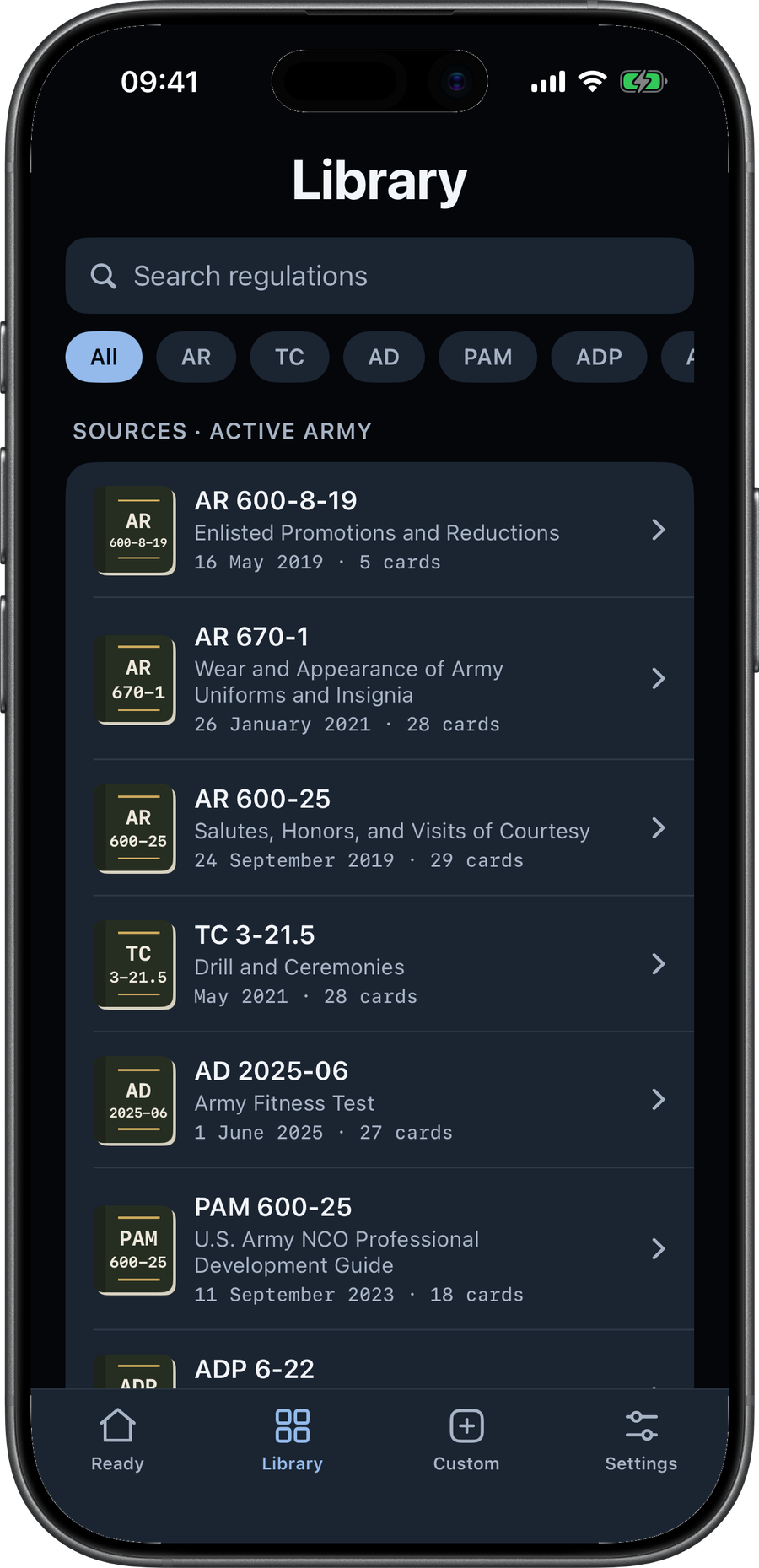The image size is (759, 1568).
Task: Expand AR 670-1 chevron
Action: pos(659,678)
